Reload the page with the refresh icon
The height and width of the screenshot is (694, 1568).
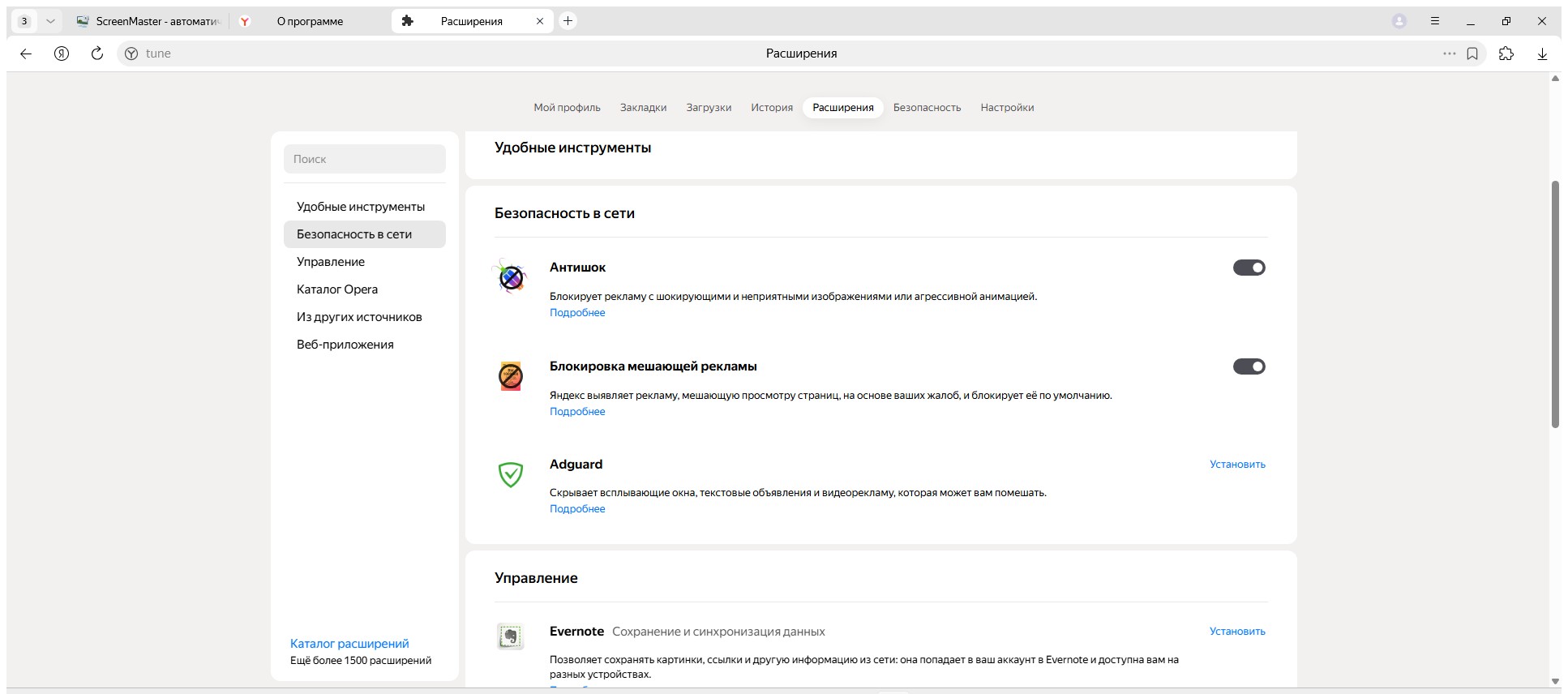97,54
